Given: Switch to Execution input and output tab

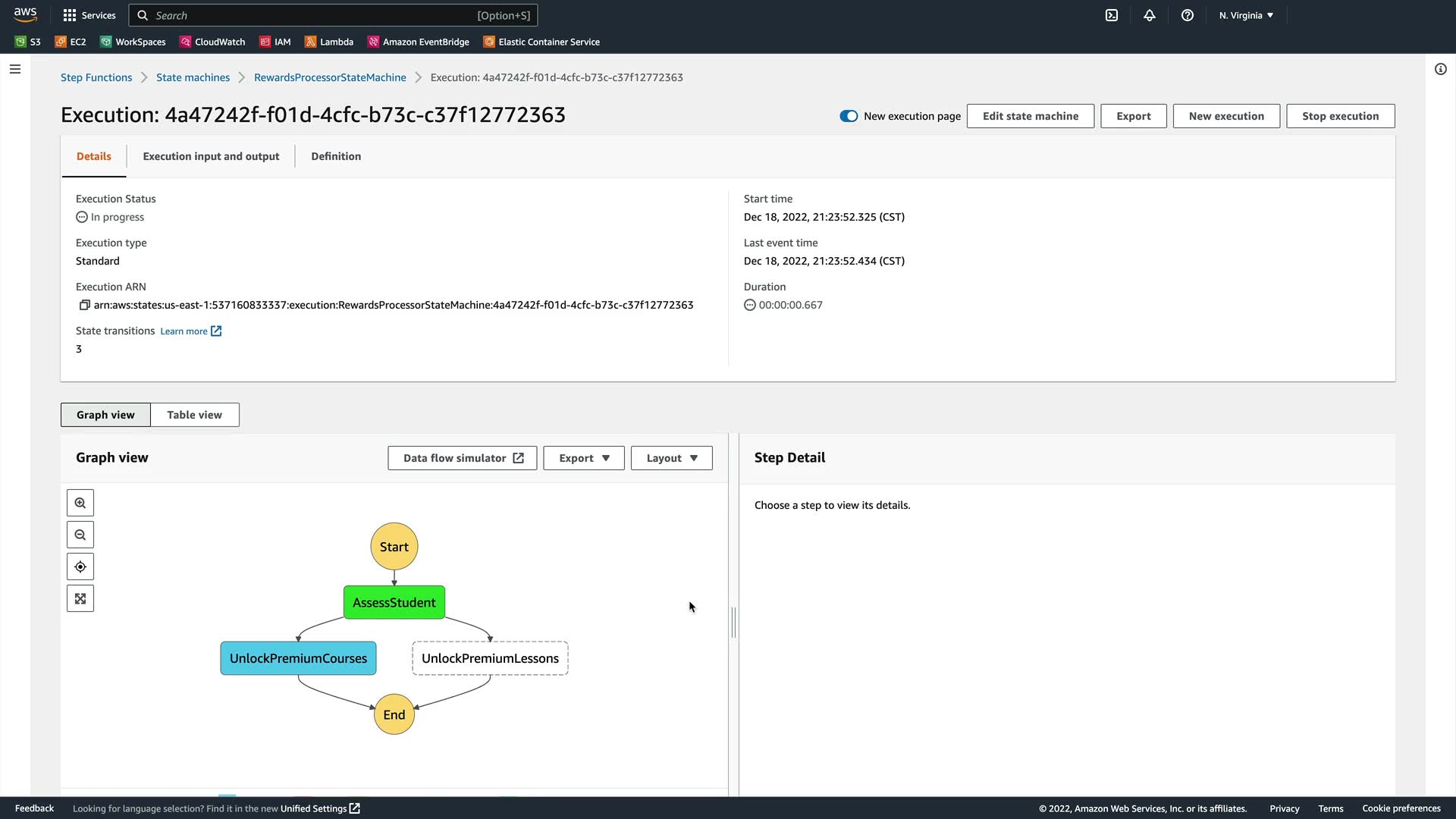Looking at the screenshot, I should [x=211, y=156].
